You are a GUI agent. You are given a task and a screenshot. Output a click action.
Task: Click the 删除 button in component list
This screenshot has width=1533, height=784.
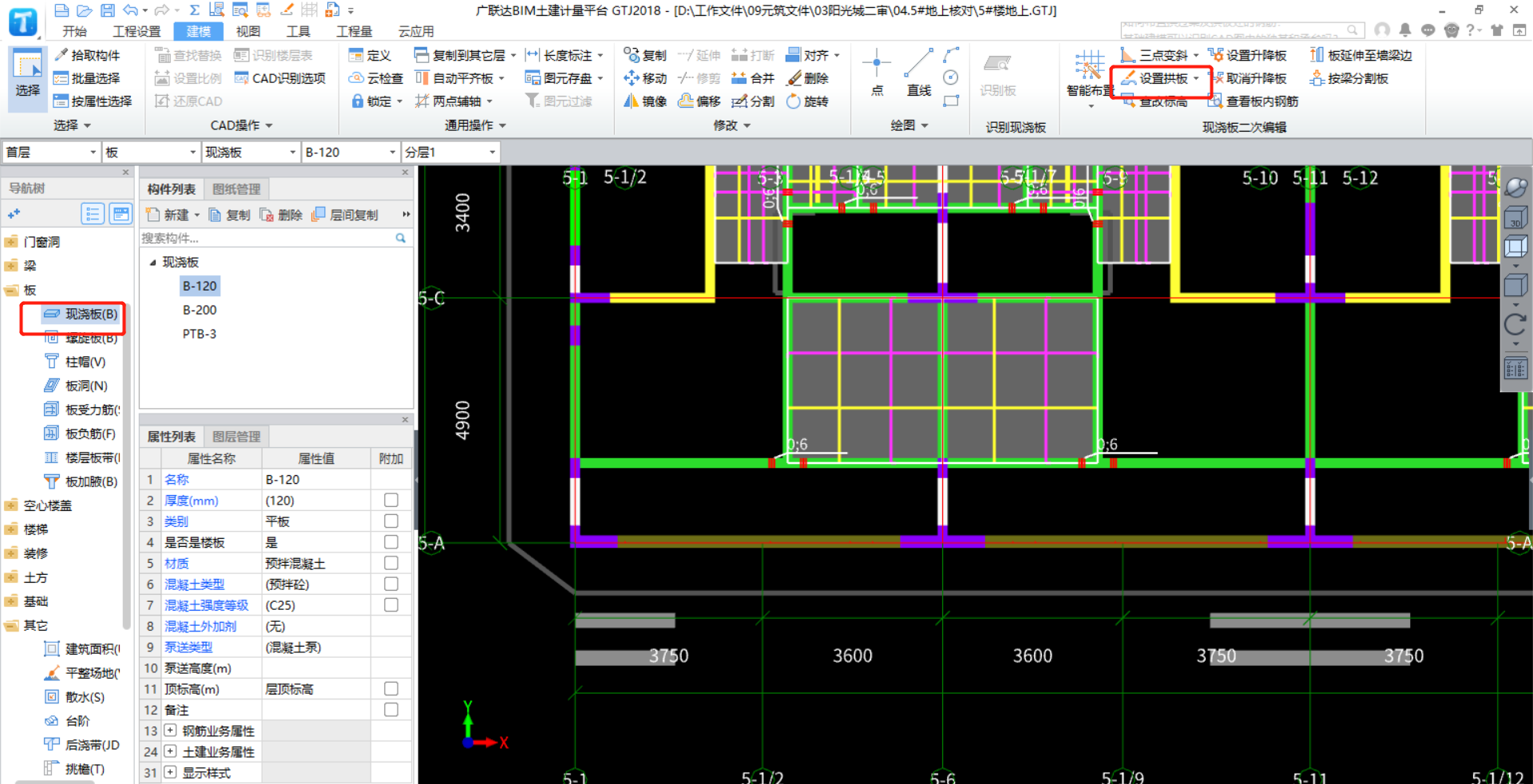tap(282, 215)
